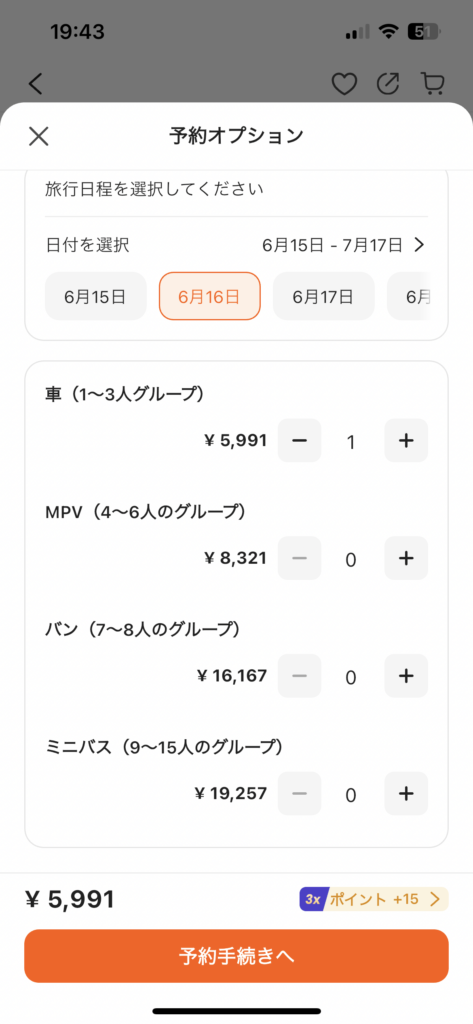Open the share icon in the header
The image size is (473, 1024).
pyautogui.click(x=388, y=84)
